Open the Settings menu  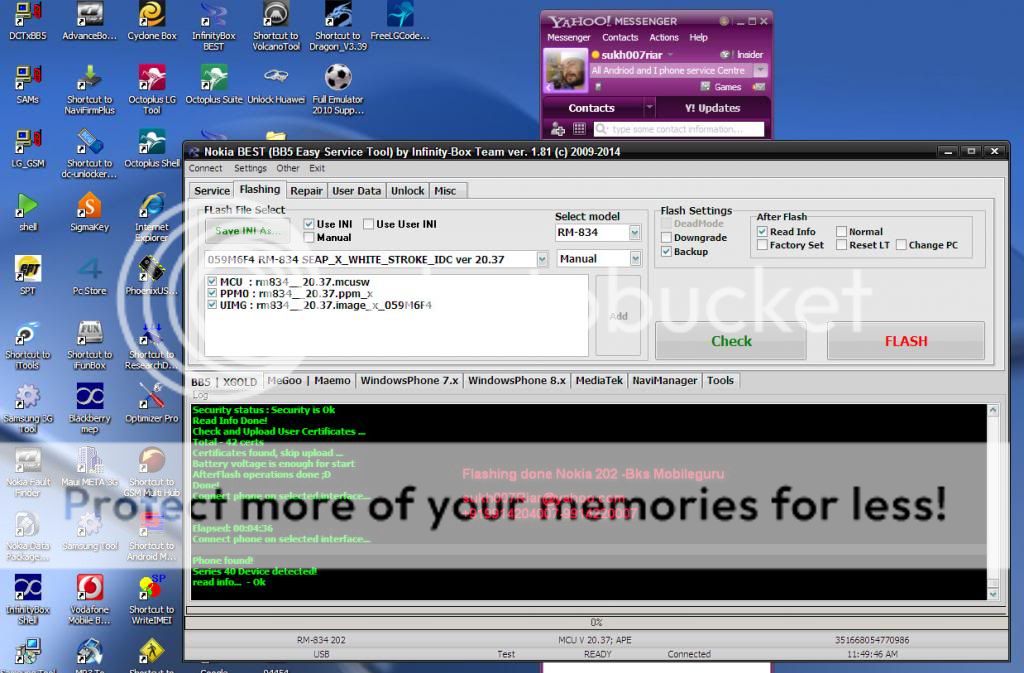tap(250, 168)
